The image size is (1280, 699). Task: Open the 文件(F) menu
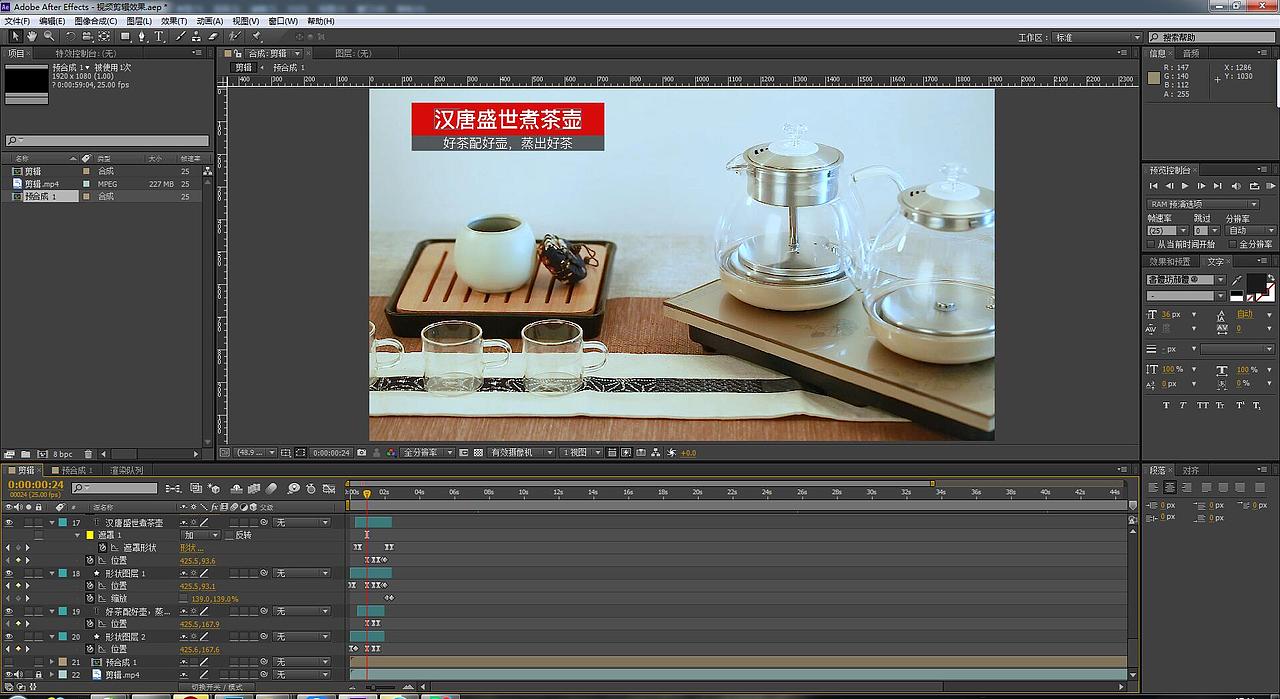click(17, 21)
